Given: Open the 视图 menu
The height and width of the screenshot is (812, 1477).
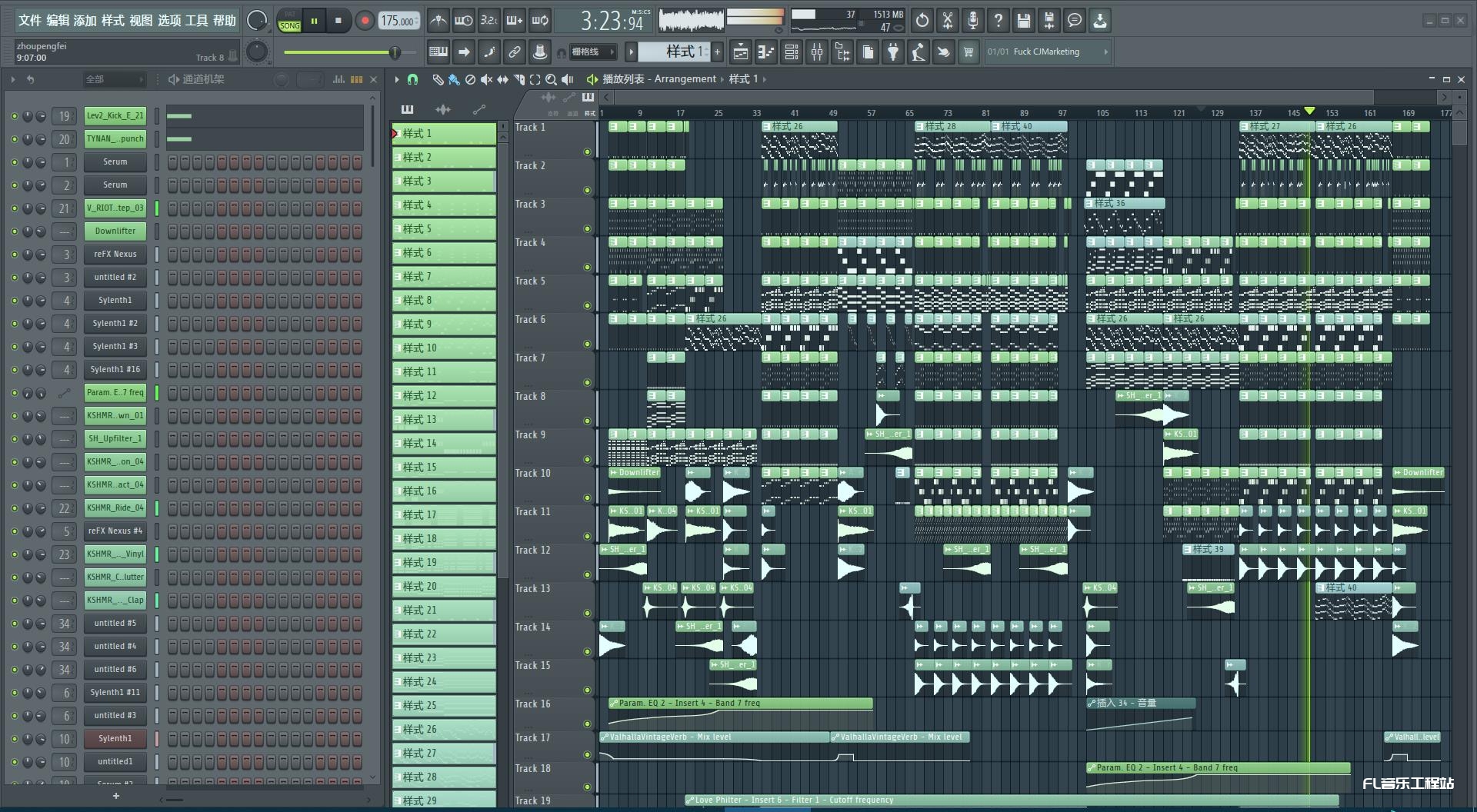Looking at the screenshot, I should point(141,21).
